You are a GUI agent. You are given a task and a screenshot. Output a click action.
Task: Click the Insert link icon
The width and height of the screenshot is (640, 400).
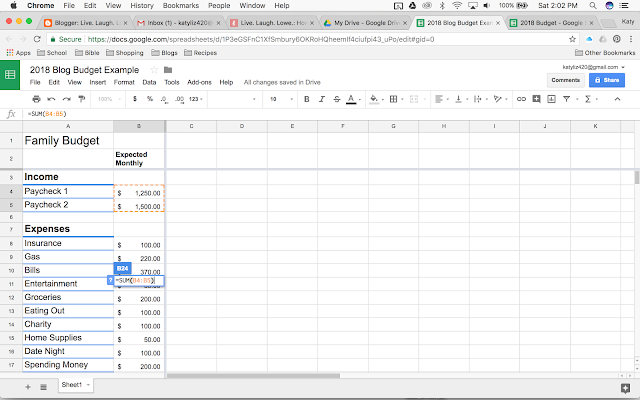pyautogui.click(x=521, y=99)
